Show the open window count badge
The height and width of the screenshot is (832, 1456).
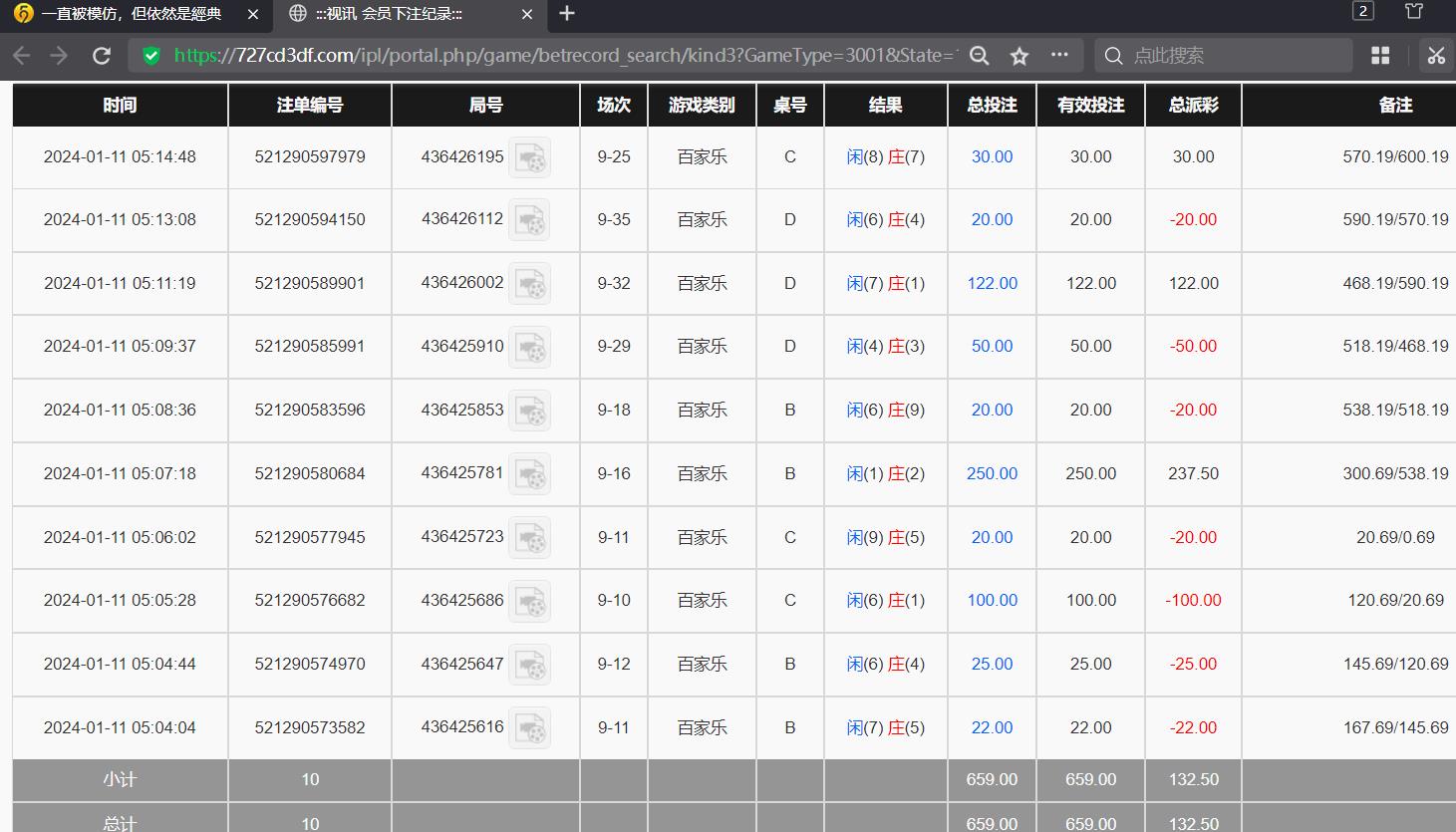1363,11
